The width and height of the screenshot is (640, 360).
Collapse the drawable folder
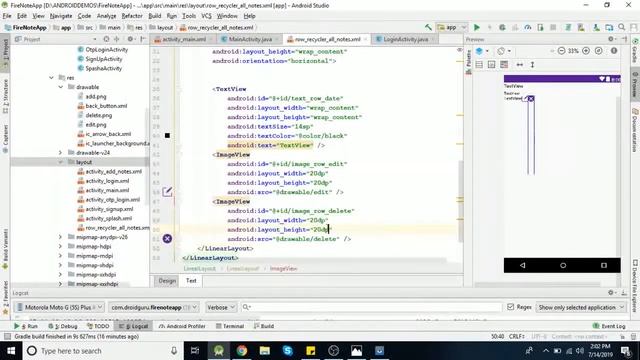[x=60, y=87]
